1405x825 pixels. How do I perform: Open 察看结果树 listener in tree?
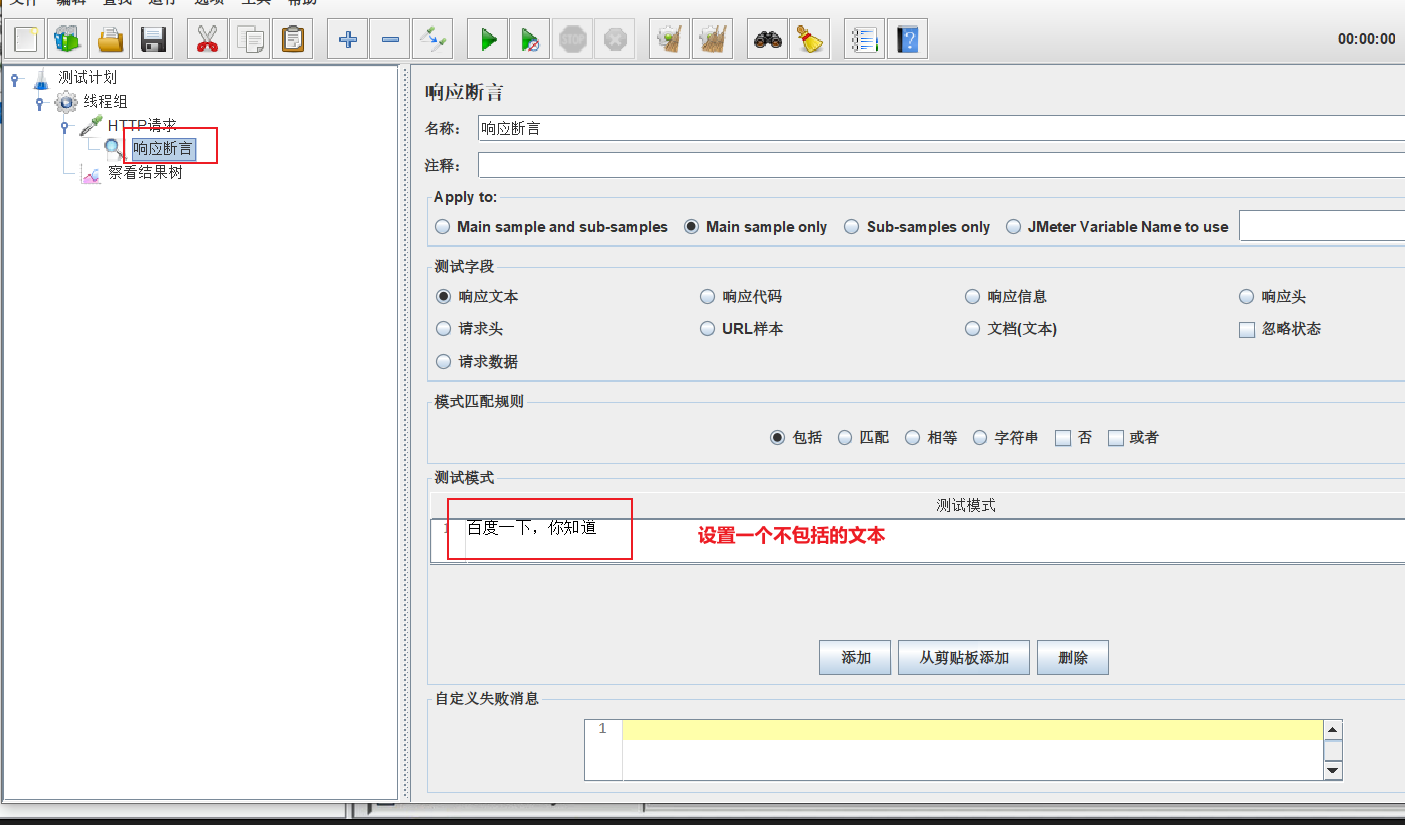tap(145, 172)
